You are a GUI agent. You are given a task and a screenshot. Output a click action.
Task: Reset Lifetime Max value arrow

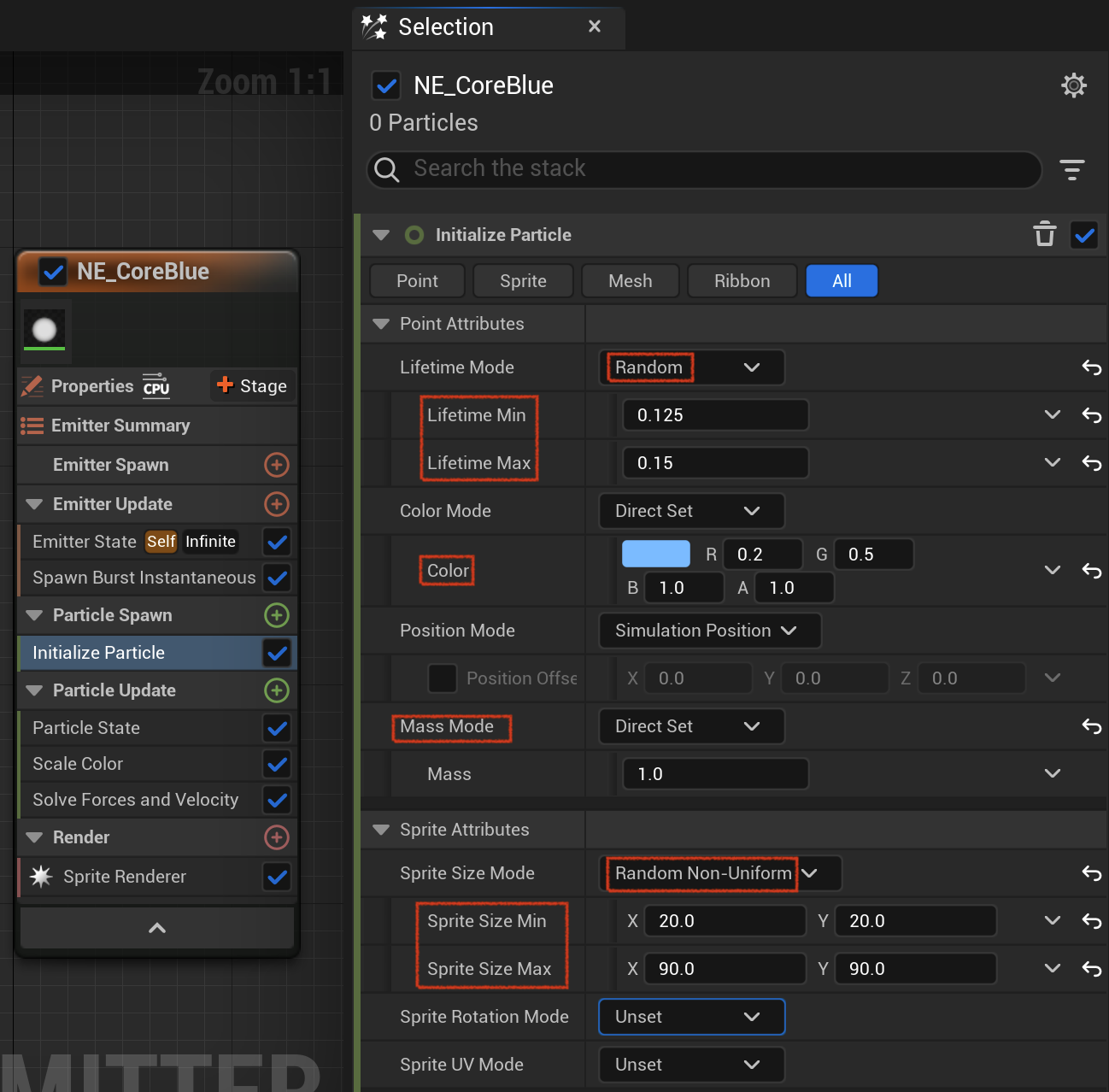(1092, 463)
